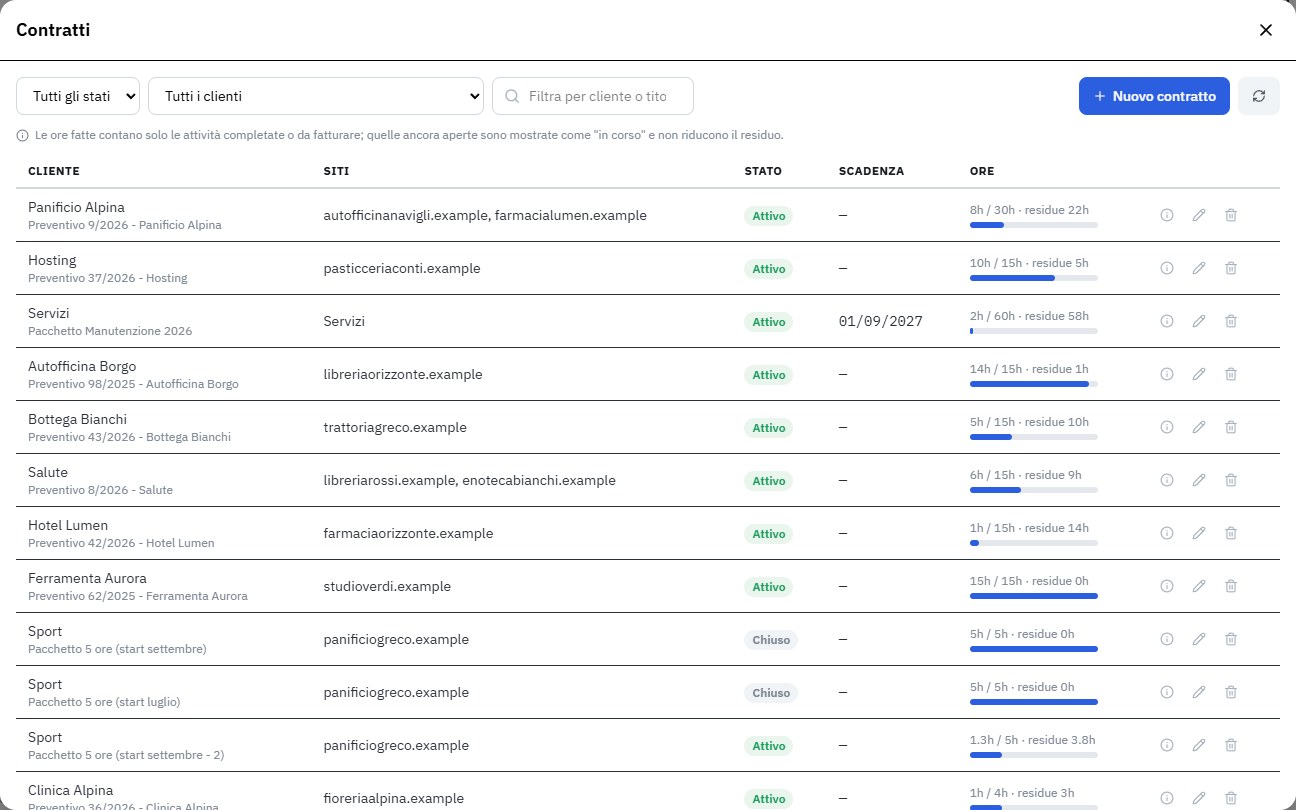Click the Ferramenta Aurora hours progress bar

tap(1034, 596)
